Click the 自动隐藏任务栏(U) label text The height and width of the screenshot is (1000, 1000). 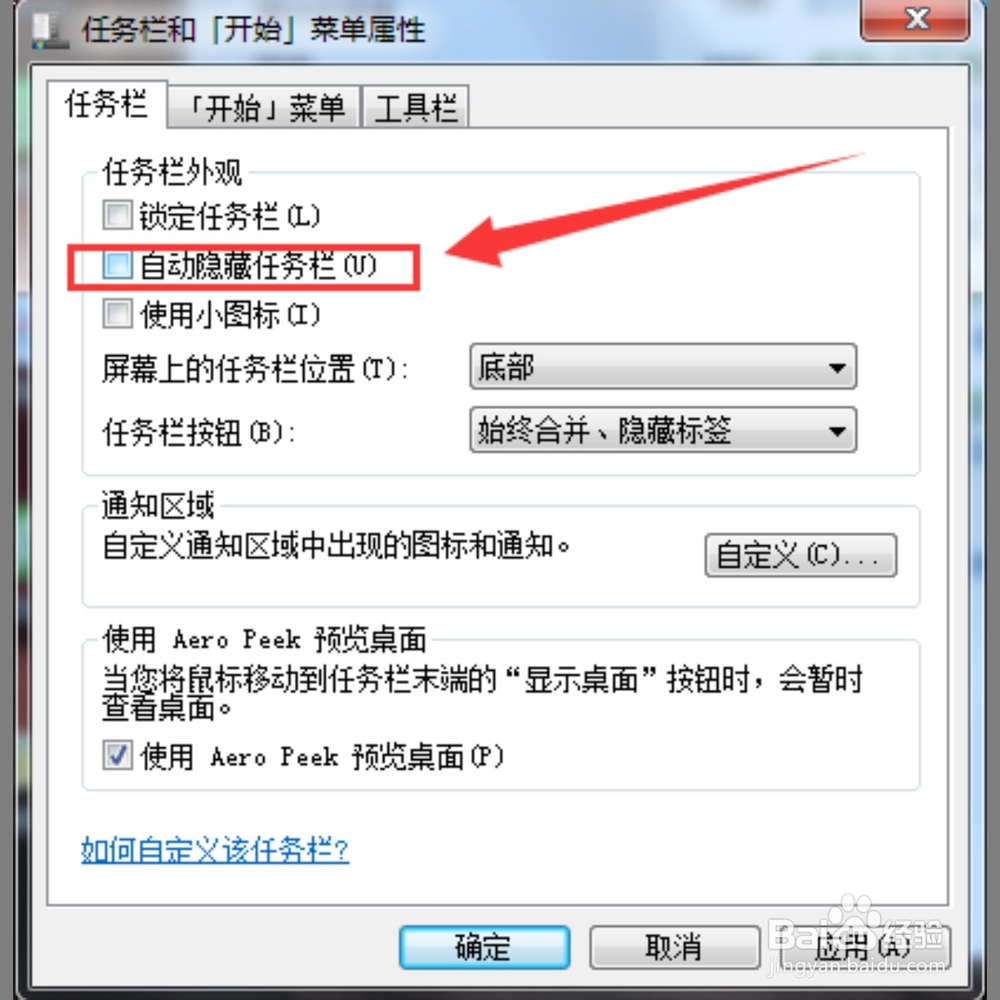pyautogui.click(x=258, y=265)
